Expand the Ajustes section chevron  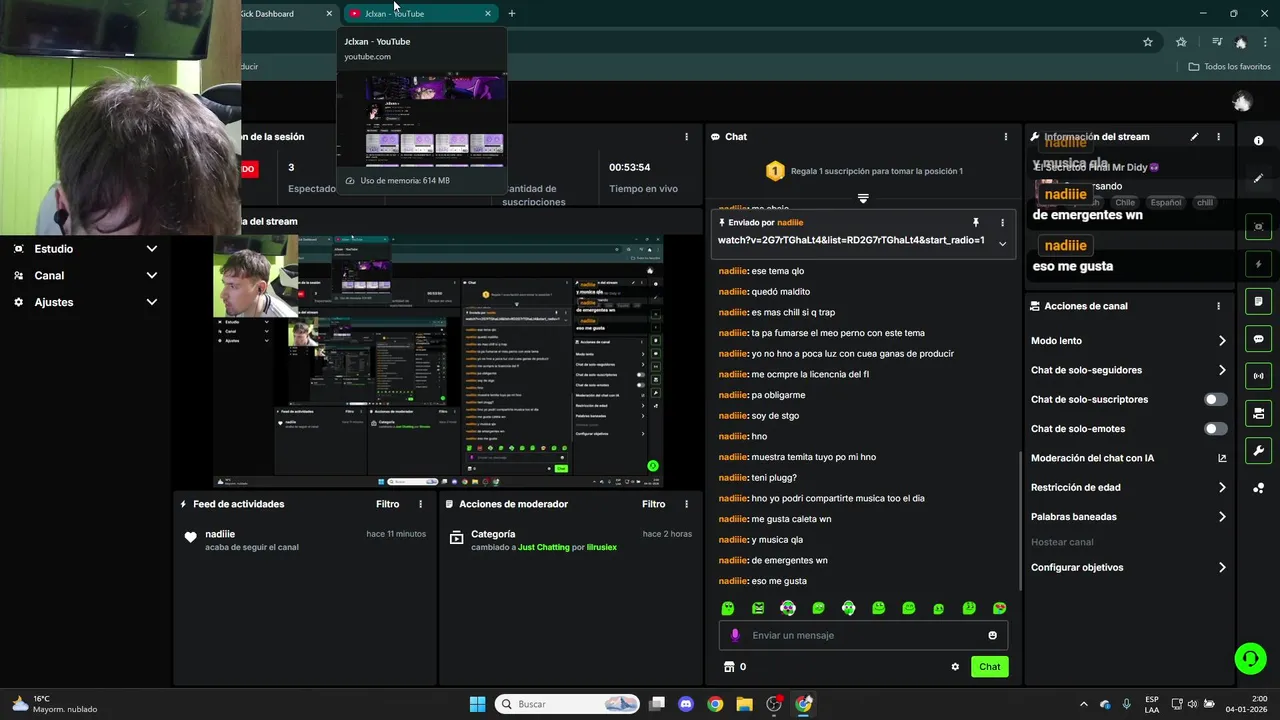[152, 302]
